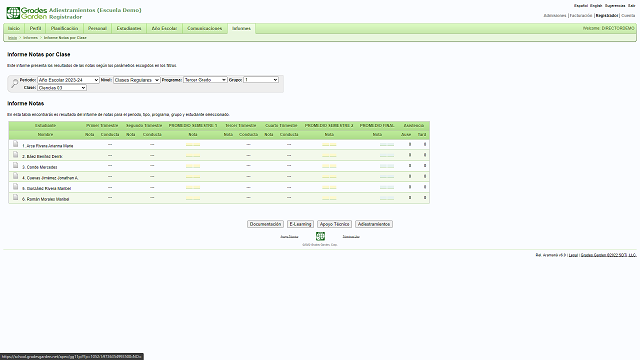Image resolution: width=640 pixels, height=360 pixels.
Task: Click 'Estudiante' column header
Action: click(x=45, y=125)
